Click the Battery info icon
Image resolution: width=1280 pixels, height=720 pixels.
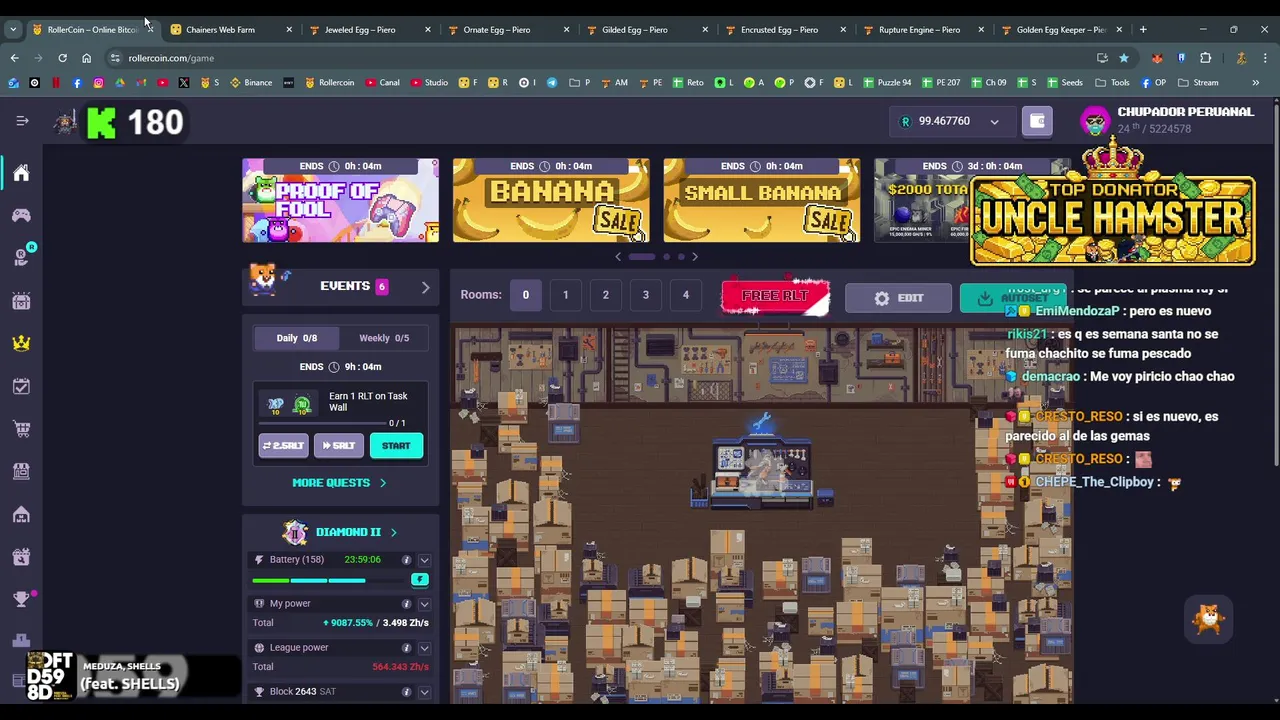tap(406, 560)
